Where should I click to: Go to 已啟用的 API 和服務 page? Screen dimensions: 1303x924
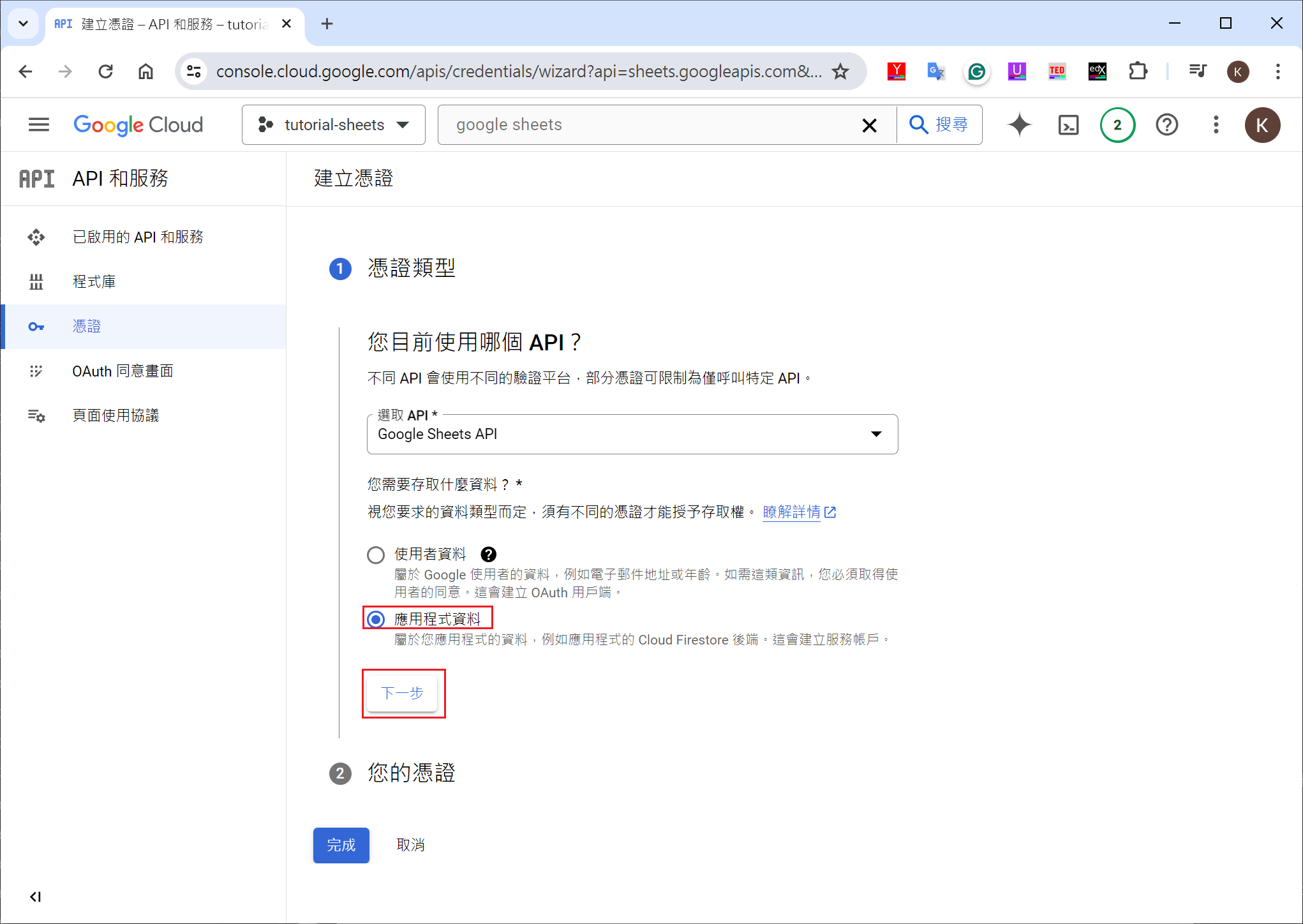(137, 237)
